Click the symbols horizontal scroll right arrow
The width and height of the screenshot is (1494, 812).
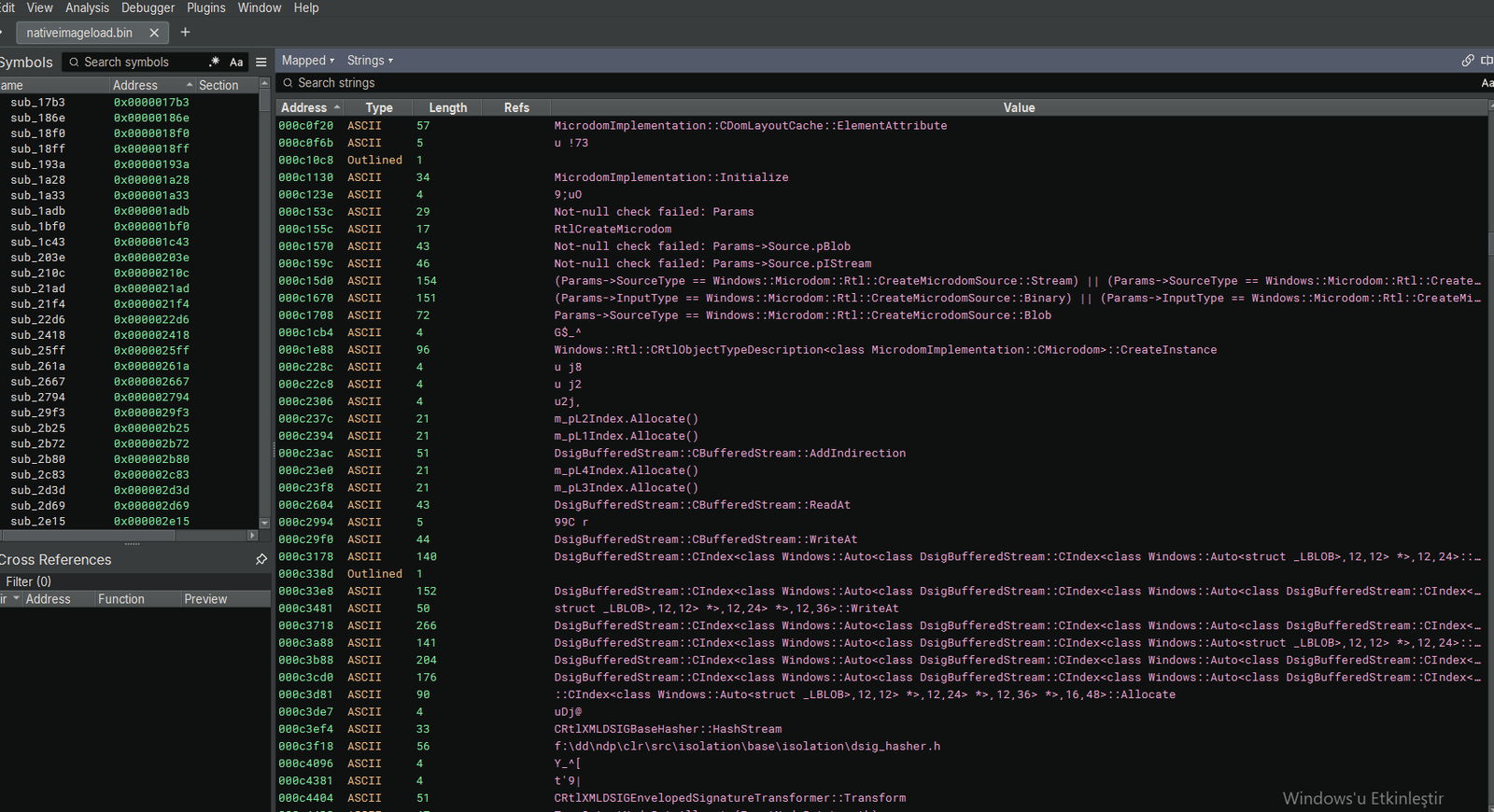pos(252,536)
